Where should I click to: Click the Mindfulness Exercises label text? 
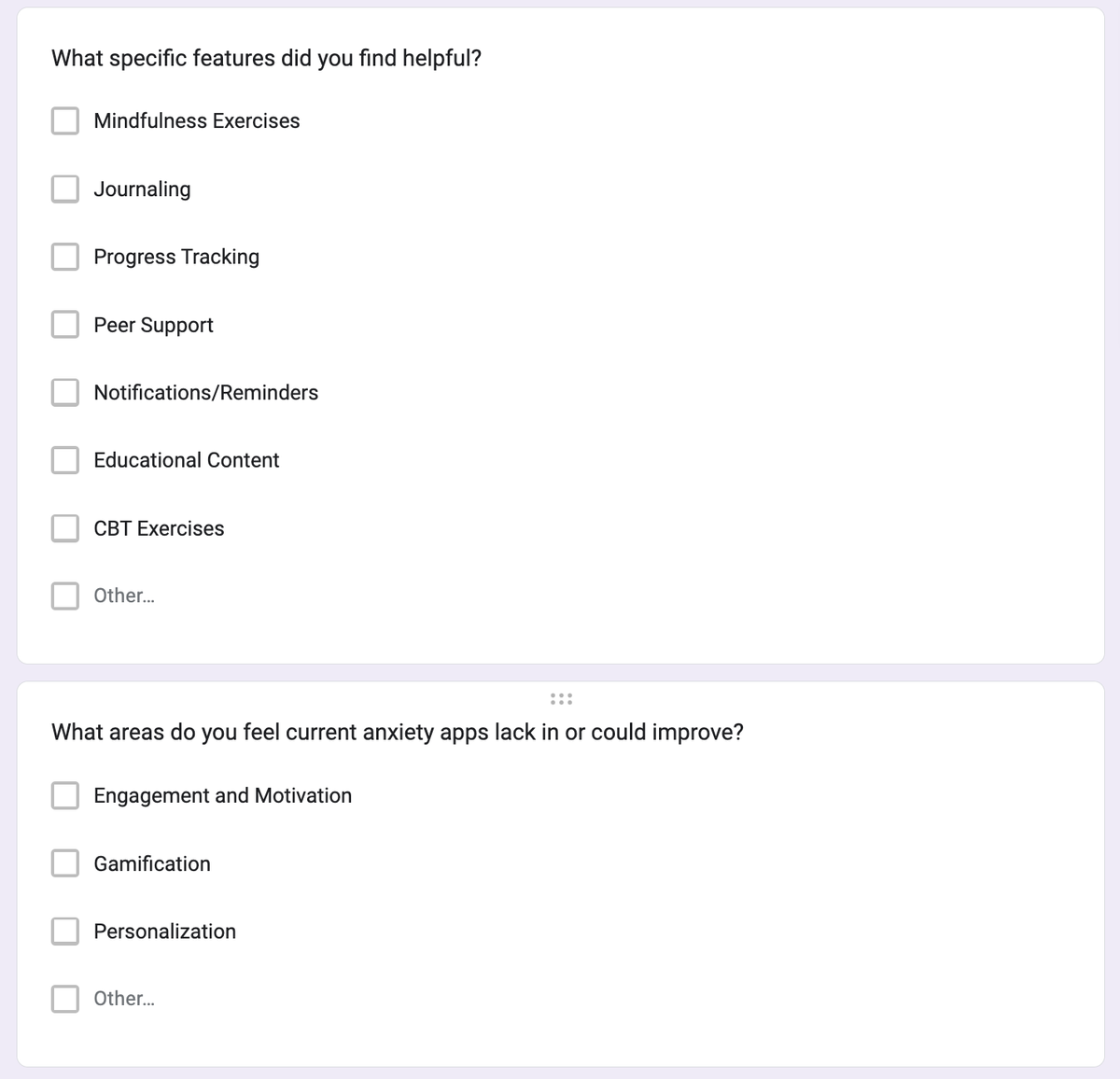coord(196,120)
